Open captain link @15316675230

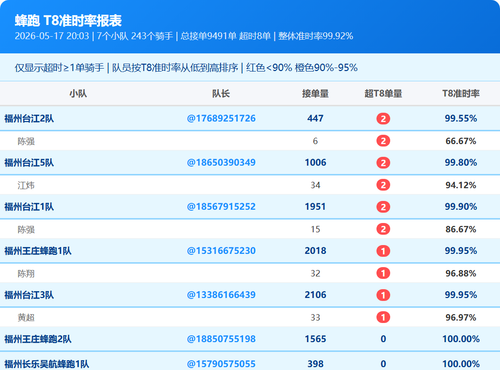(221, 251)
